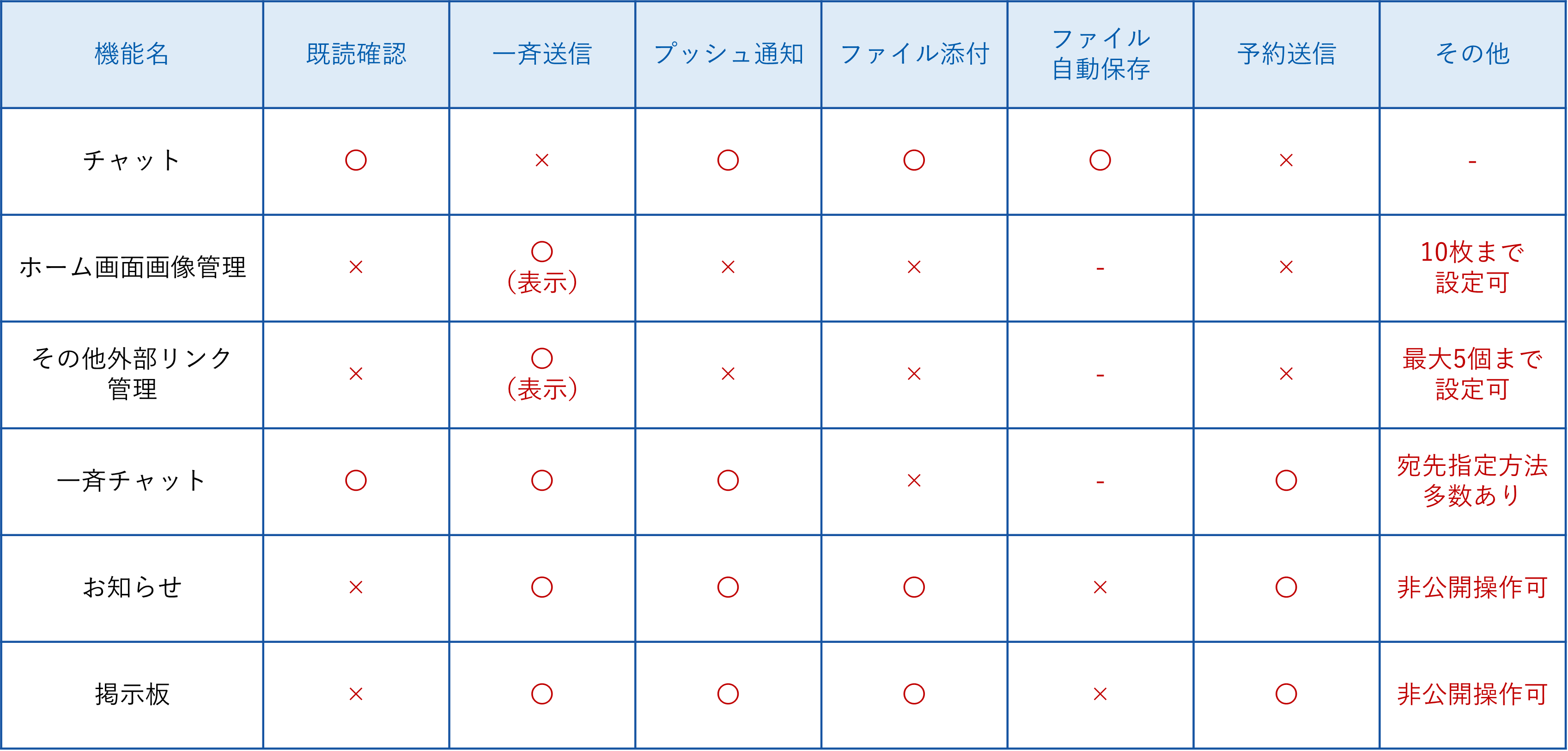Click the ファイル自動保存 cross in お知らせ row
Screen dimensions: 1568x751
tap(1100, 587)
